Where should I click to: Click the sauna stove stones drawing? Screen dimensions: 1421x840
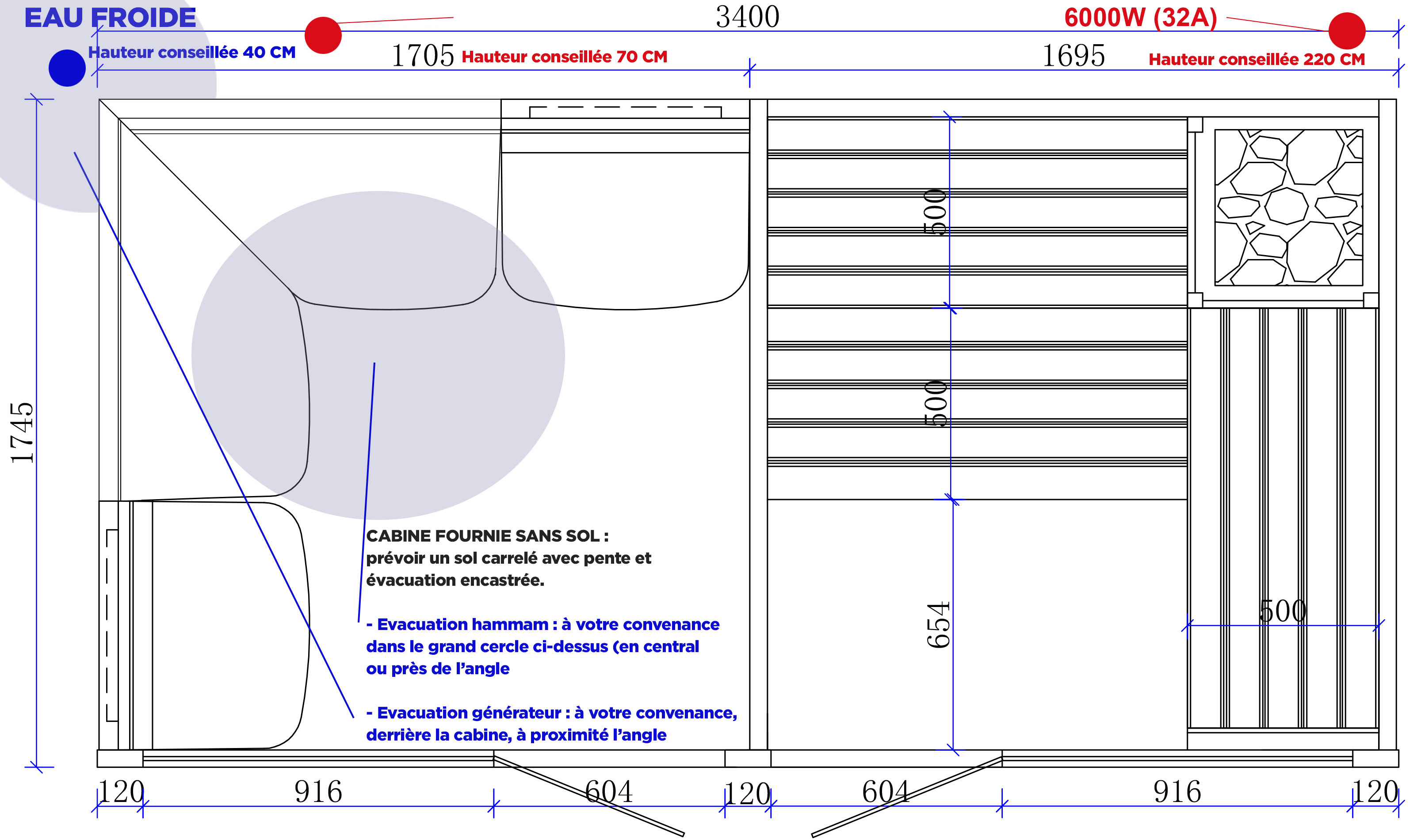[1288, 207]
